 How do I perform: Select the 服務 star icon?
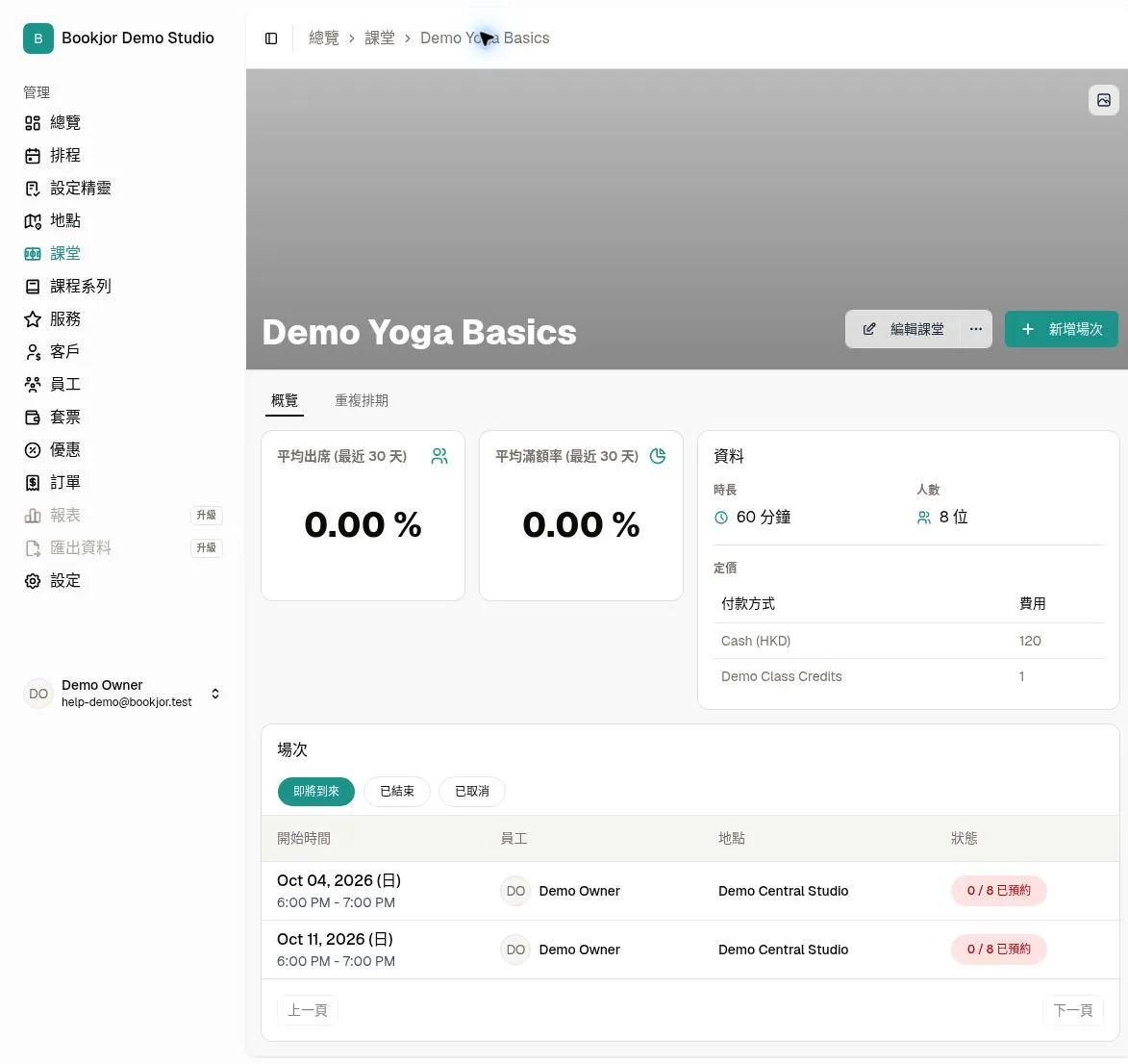pyautogui.click(x=33, y=319)
